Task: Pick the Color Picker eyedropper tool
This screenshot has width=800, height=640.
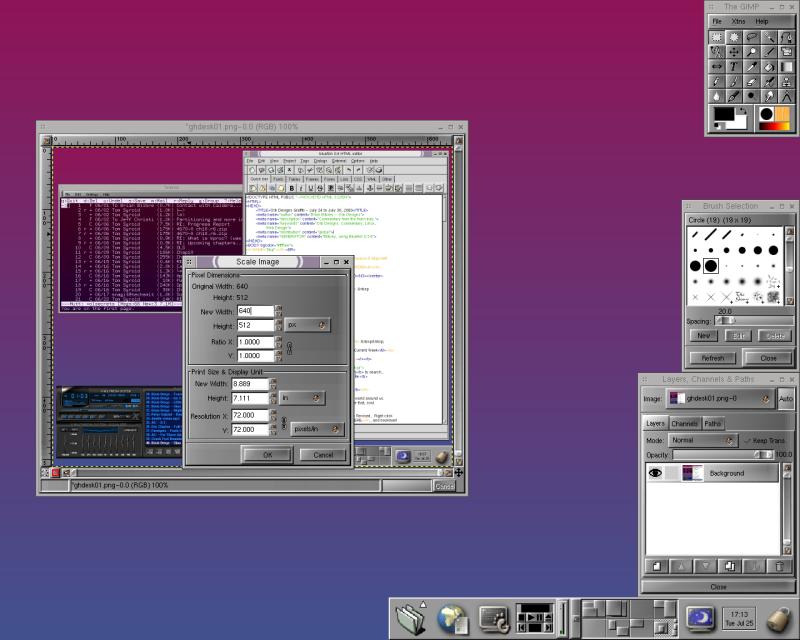Action: [752, 66]
